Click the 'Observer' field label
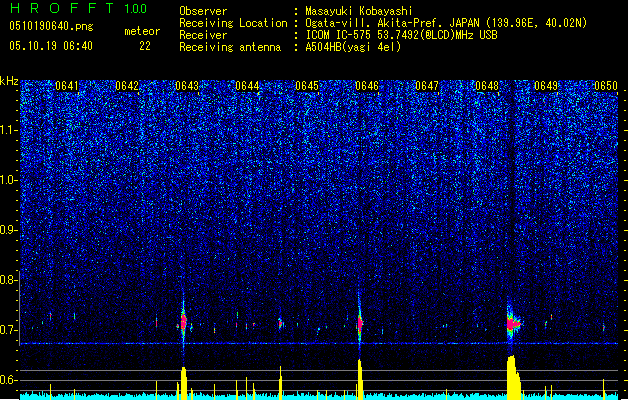The width and height of the screenshot is (629, 400). tap(203, 11)
